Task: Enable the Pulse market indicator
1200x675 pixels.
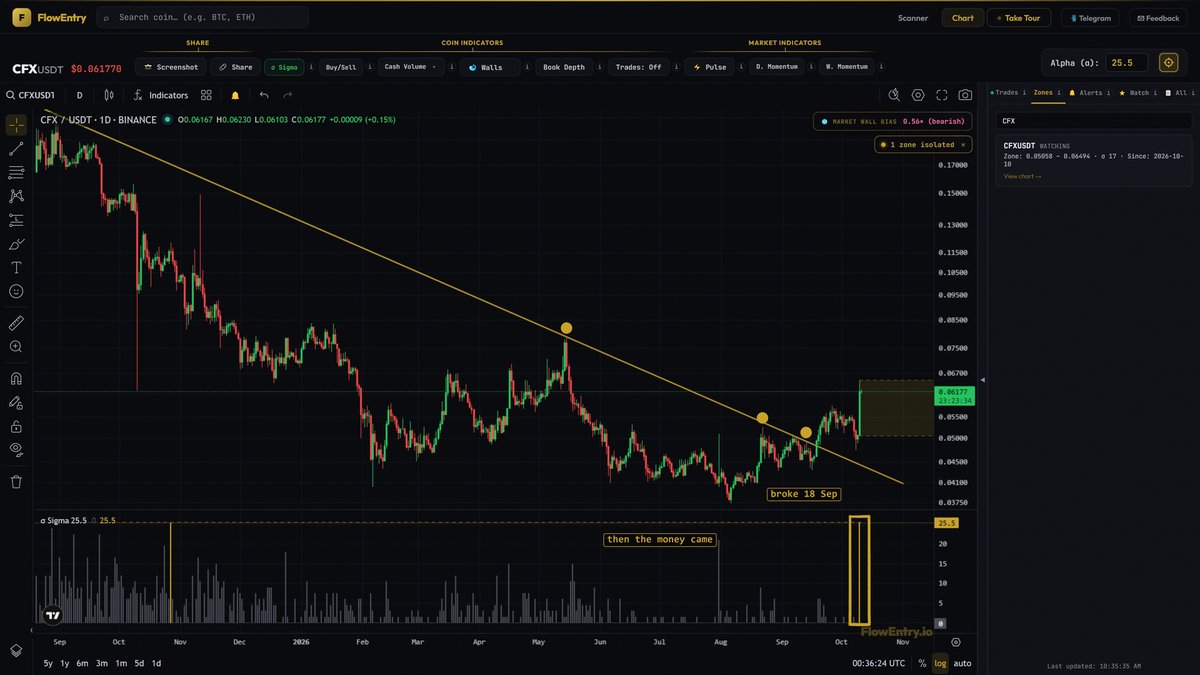Action: (x=711, y=67)
